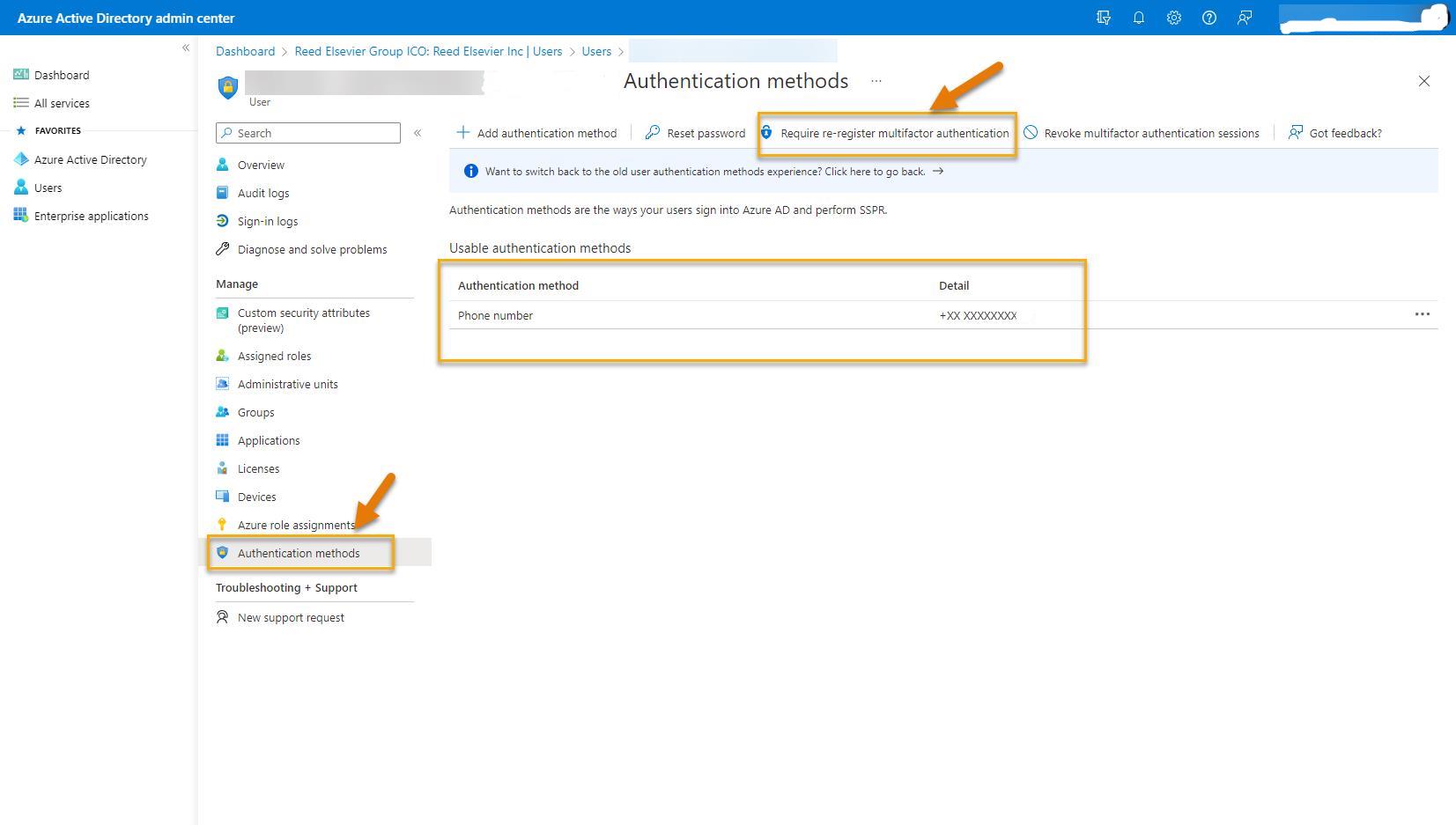Image resolution: width=1456 pixels, height=825 pixels.
Task: Navigate to Dashboard via the breadcrumb
Action: click(245, 51)
